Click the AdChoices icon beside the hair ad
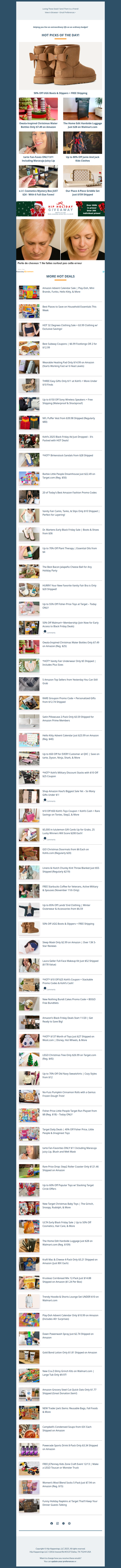The width and height of the screenshot is (121, 1568). pyautogui.click(x=103, y=271)
